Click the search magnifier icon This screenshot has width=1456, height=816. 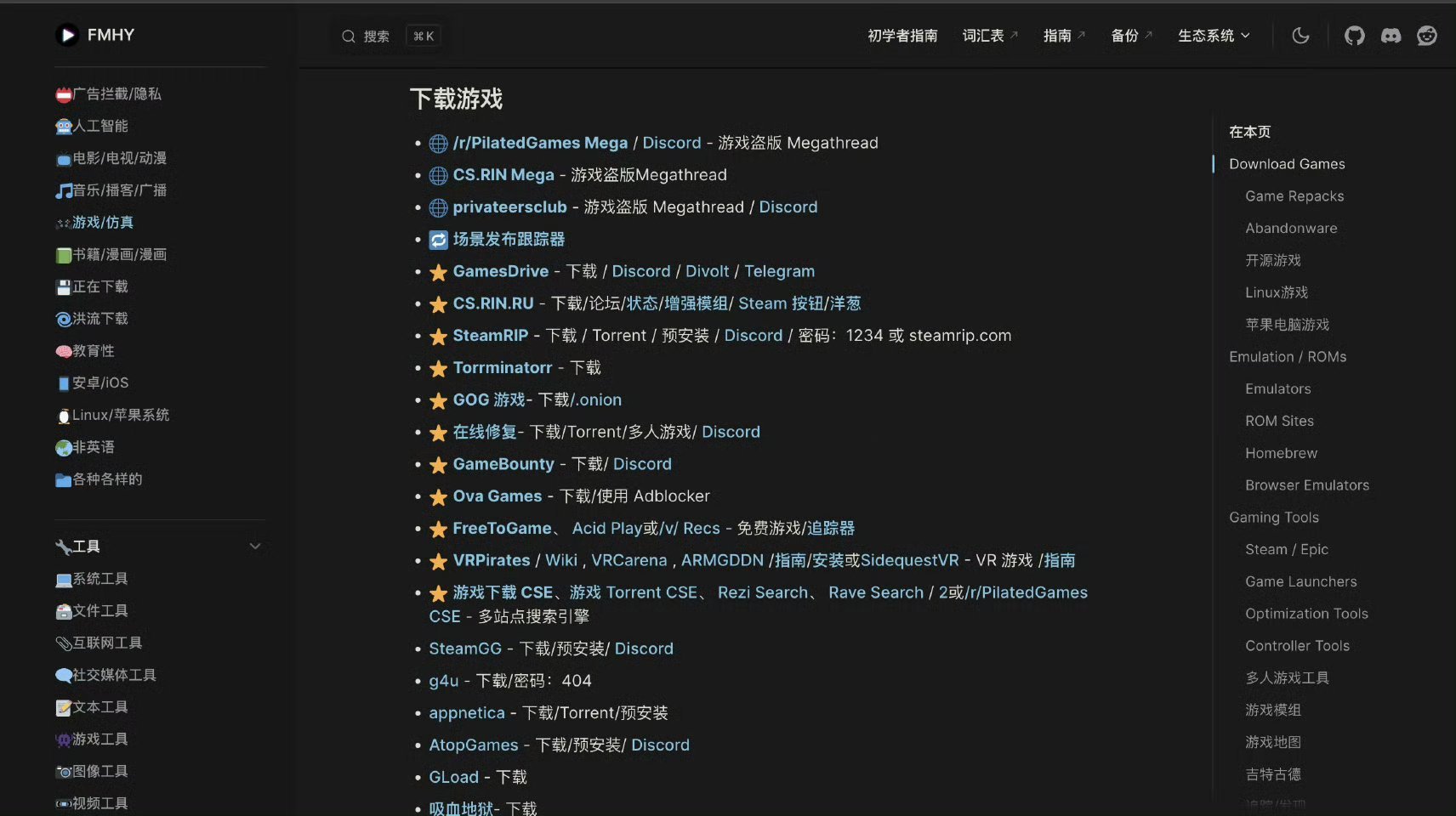[x=349, y=37]
